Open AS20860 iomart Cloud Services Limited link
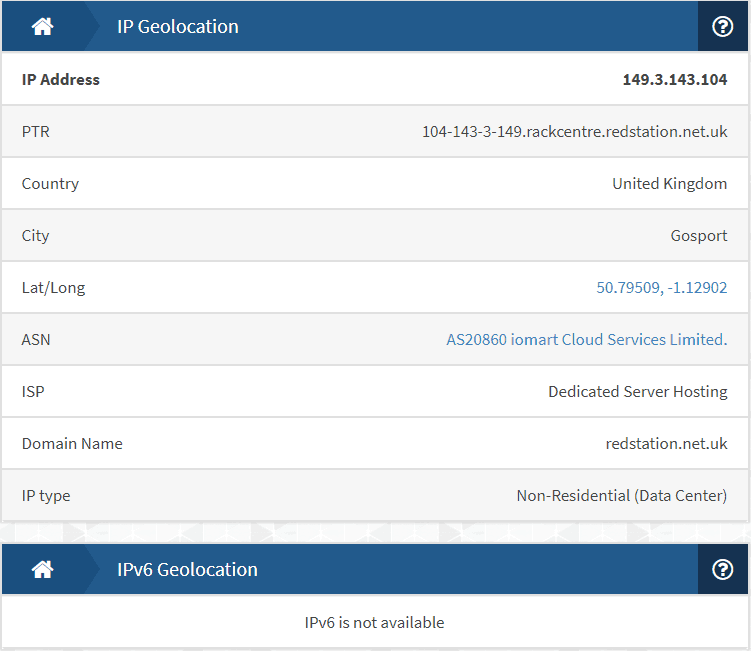This screenshot has height=651, width=751. tap(587, 339)
